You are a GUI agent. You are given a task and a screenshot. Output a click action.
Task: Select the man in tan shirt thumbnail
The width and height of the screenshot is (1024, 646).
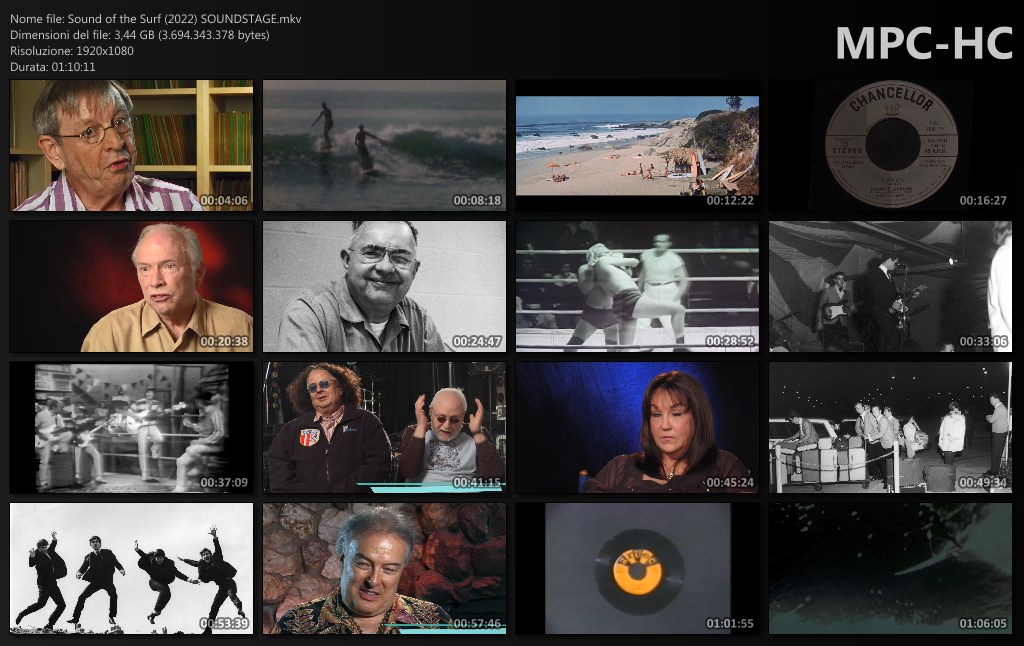pyautogui.click(x=131, y=287)
